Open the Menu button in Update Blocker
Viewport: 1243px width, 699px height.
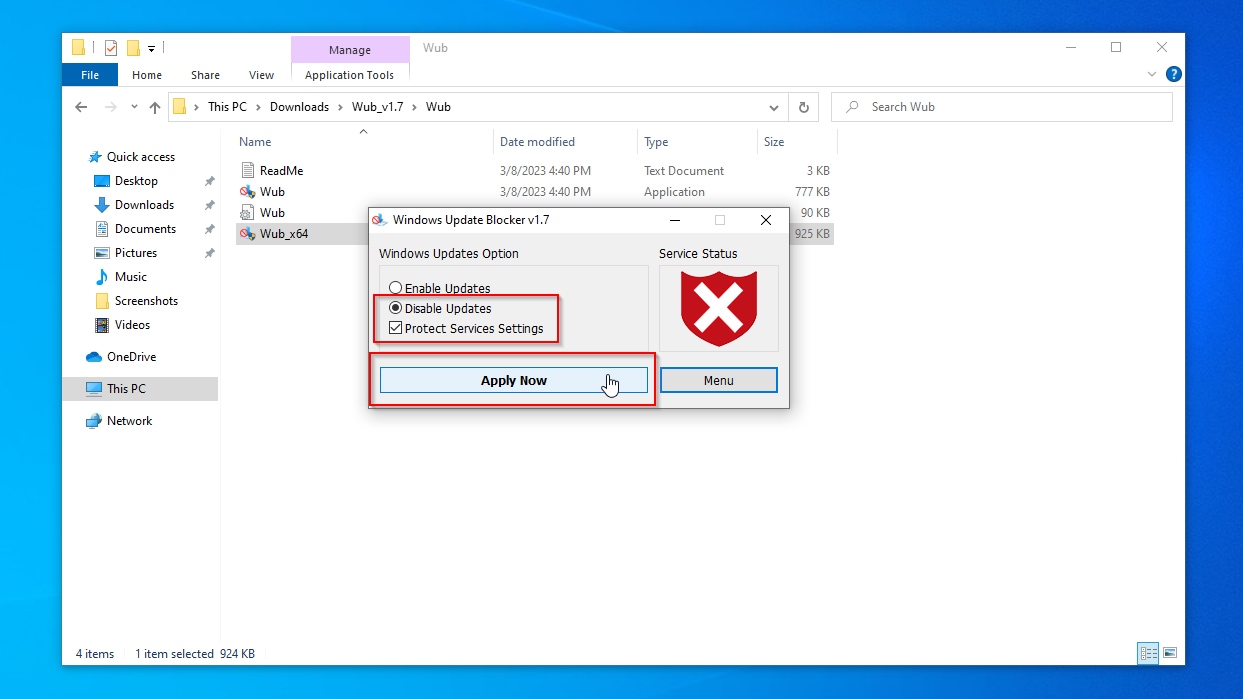point(718,380)
